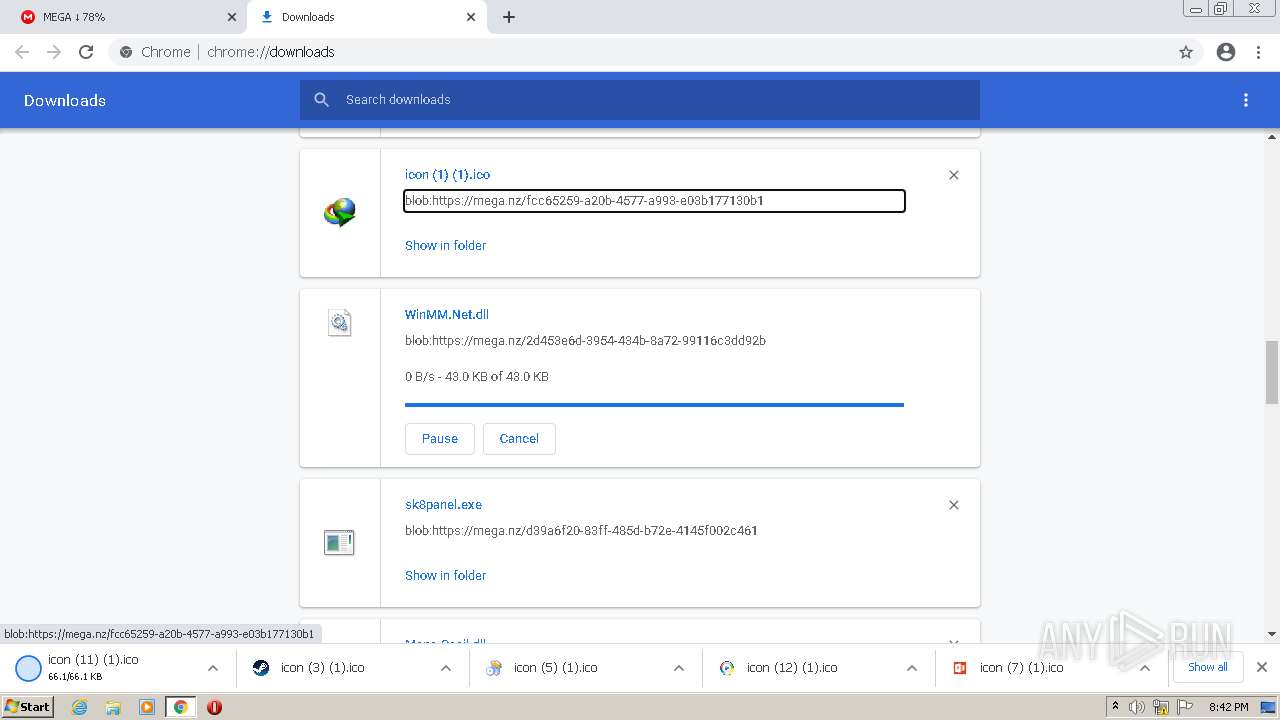Viewport: 1280px width, 720px height.
Task: Open the Opera icon in taskbar
Action: pos(214,707)
